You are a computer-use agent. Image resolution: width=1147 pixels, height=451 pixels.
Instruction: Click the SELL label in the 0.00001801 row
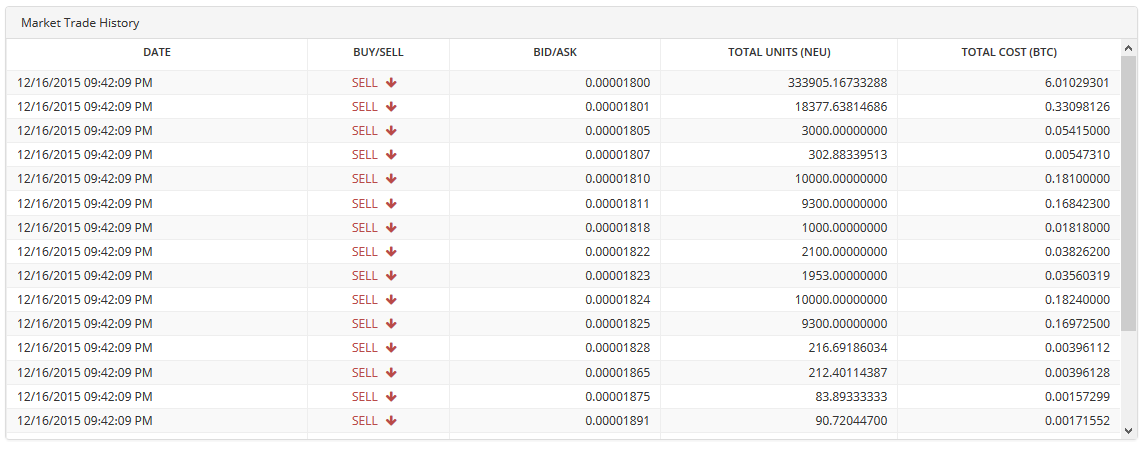point(364,107)
